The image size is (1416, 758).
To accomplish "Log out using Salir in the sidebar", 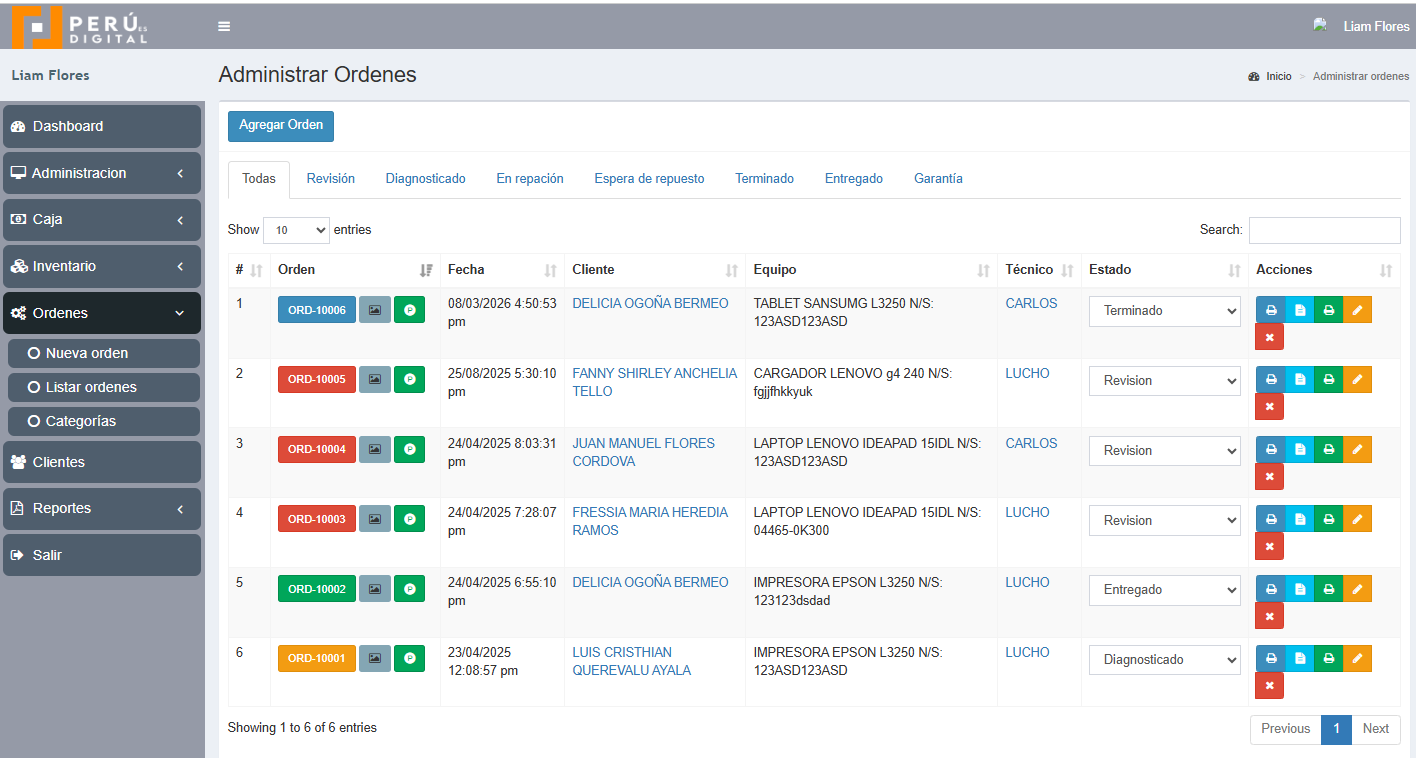I will 102,555.
